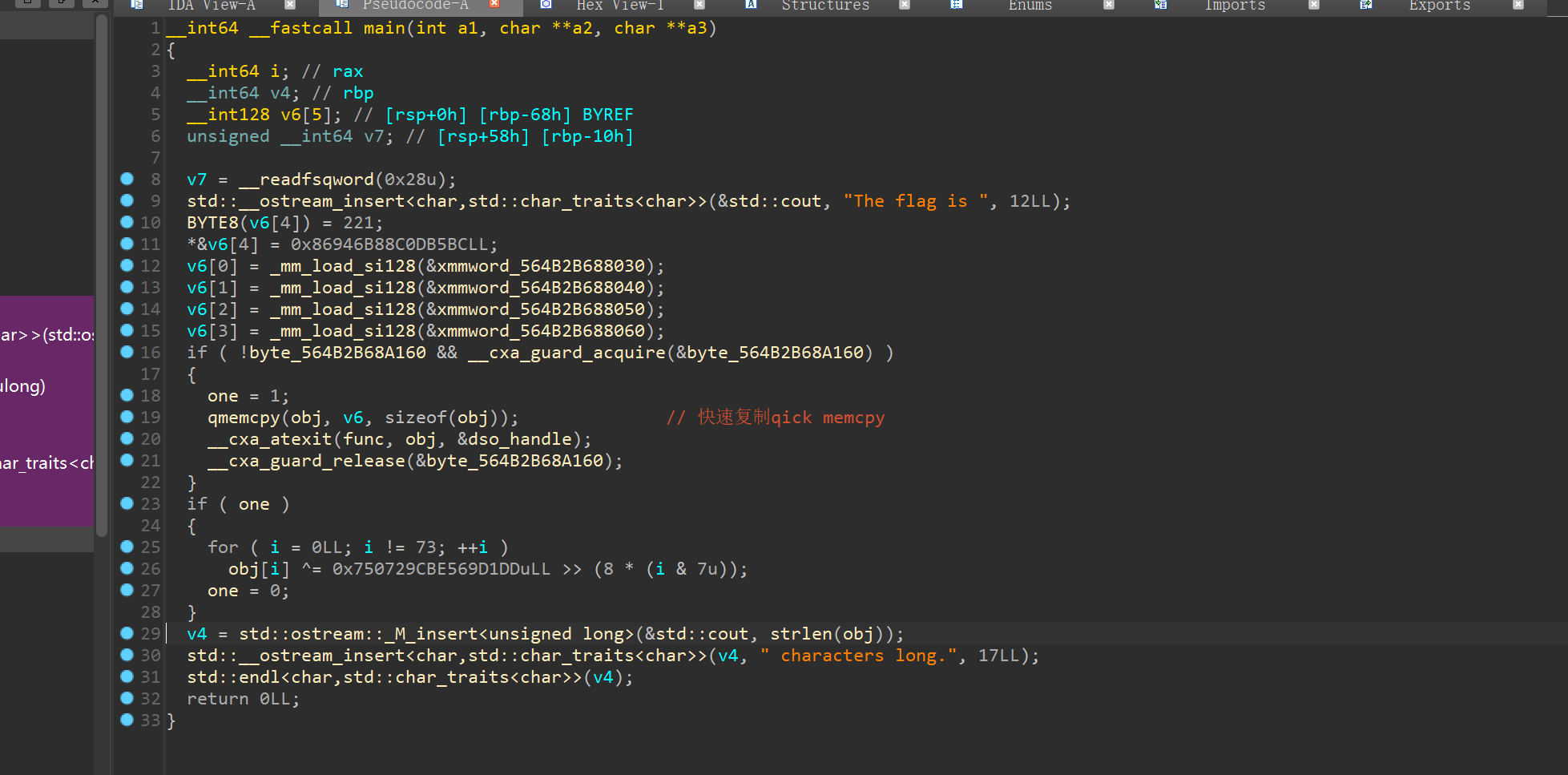Click the Structures tab icon
This screenshot has height=775, width=1568.
pyautogui.click(x=751, y=5)
